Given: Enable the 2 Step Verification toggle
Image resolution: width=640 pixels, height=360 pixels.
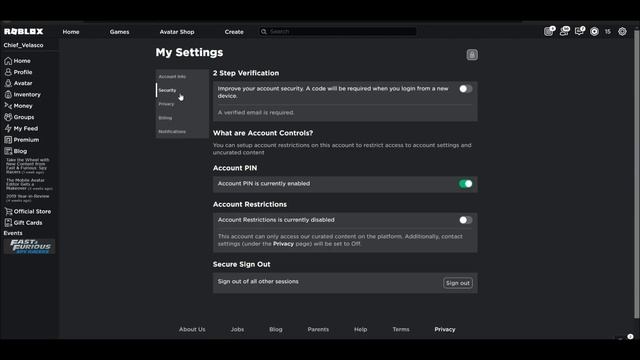Looking at the screenshot, I should (x=465, y=89).
